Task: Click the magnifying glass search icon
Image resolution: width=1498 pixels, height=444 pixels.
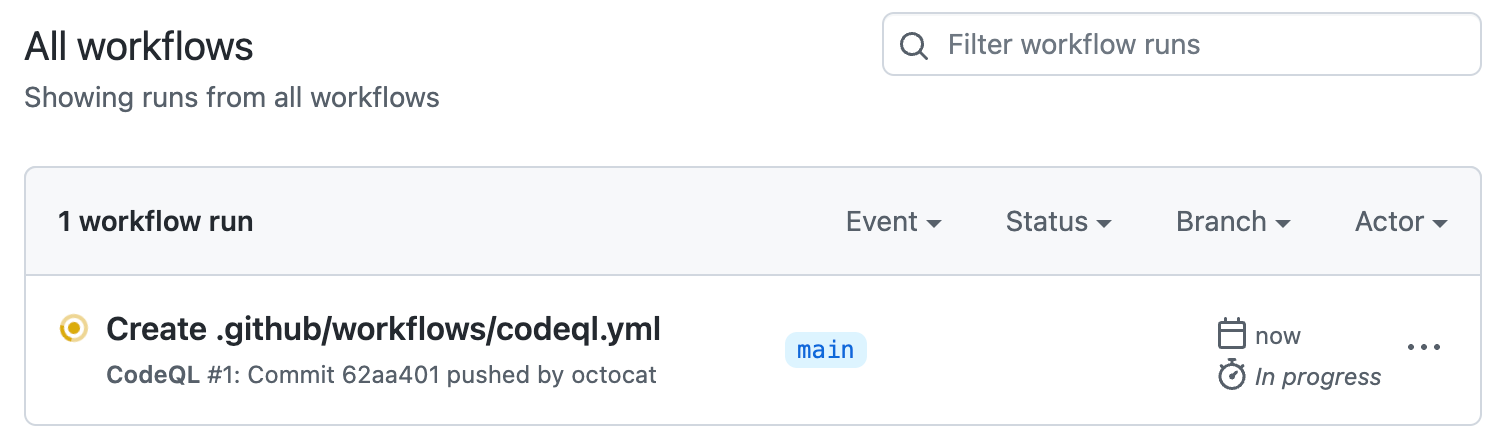Action: [913, 45]
